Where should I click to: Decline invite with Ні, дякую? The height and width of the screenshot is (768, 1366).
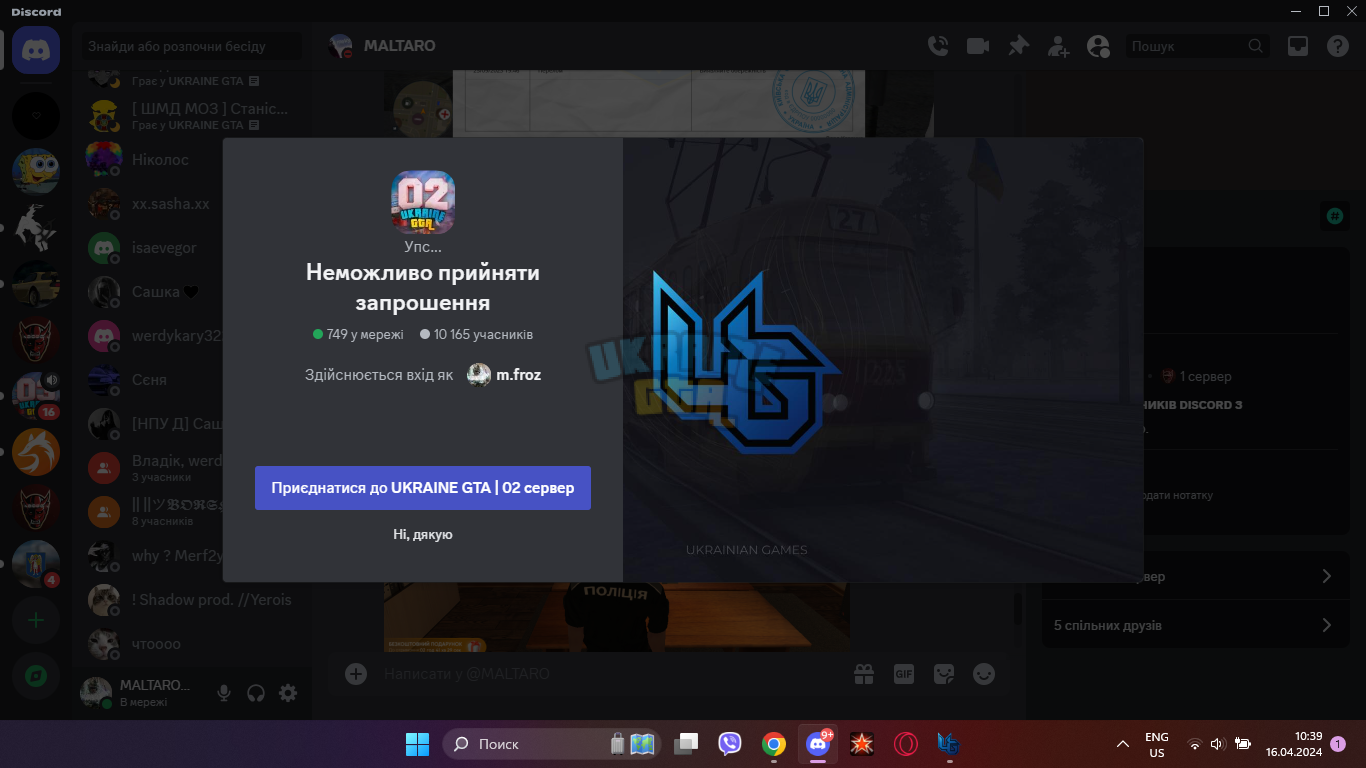[x=423, y=535]
